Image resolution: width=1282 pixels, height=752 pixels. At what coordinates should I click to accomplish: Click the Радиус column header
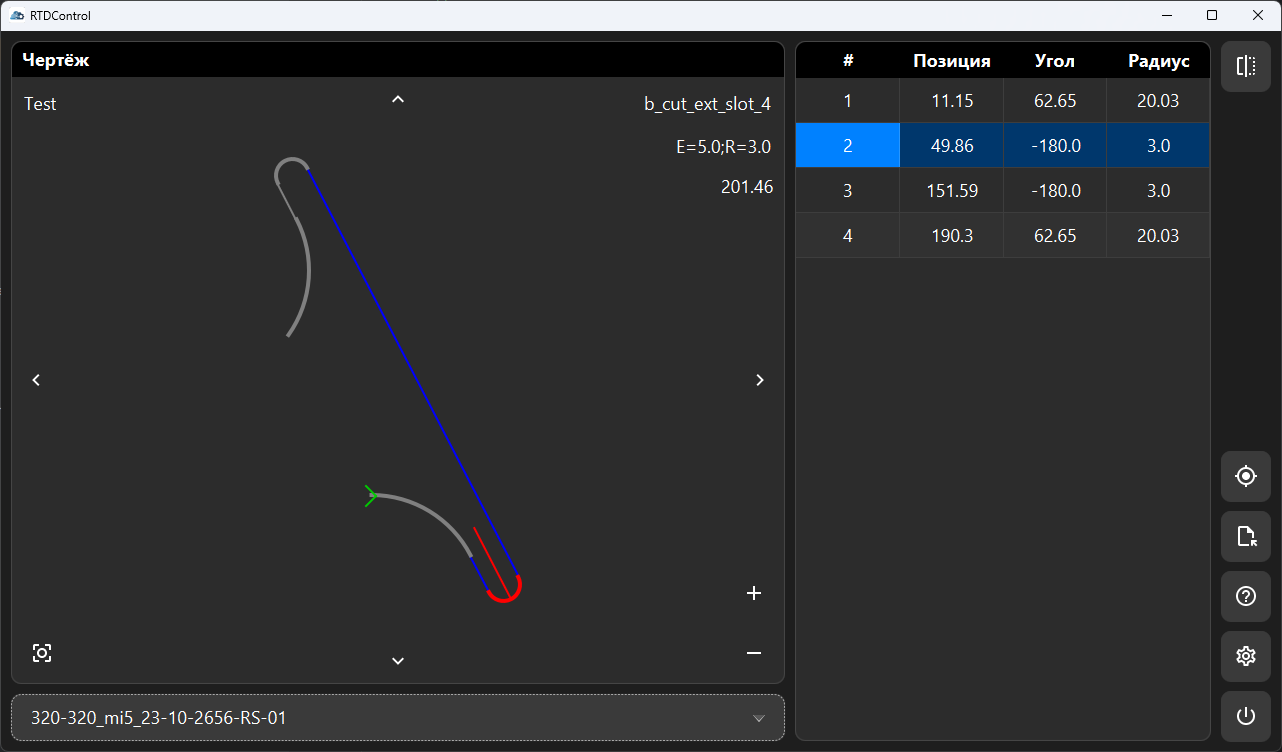pos(1158,61)
